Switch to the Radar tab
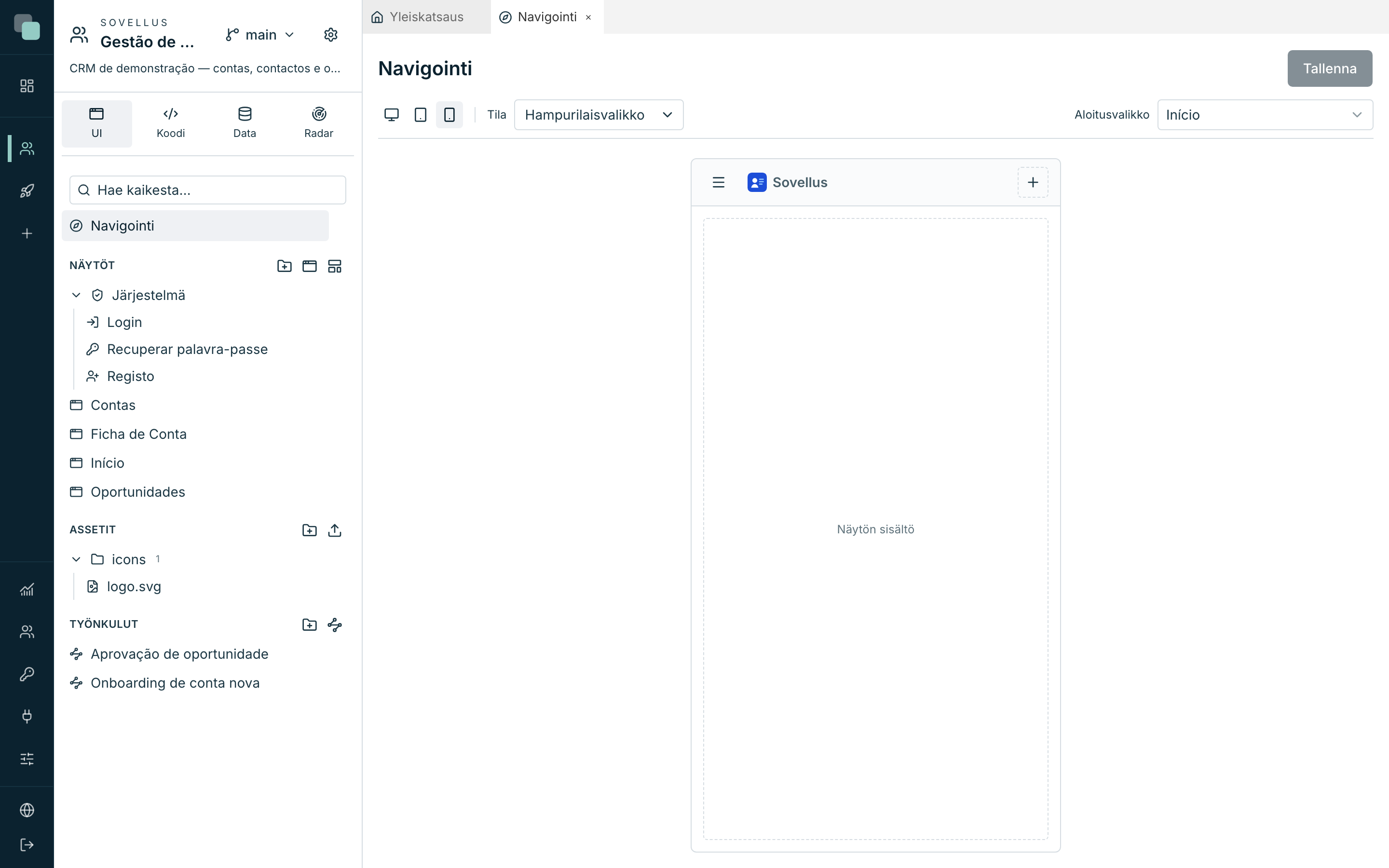Viewport: 1389px width, 868px height. tap(318, 123)
